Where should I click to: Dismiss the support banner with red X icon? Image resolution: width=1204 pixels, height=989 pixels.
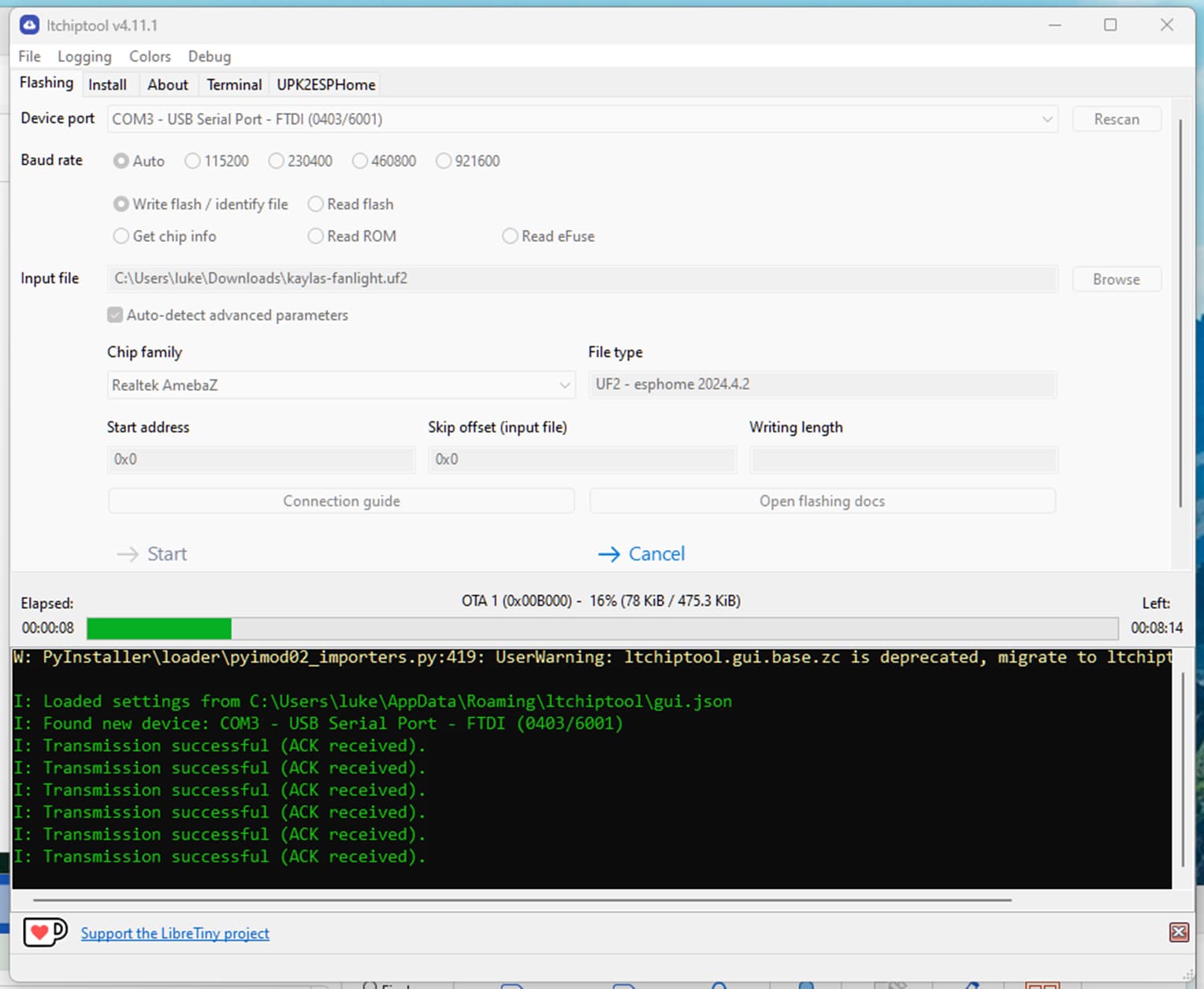(1179, 932)
